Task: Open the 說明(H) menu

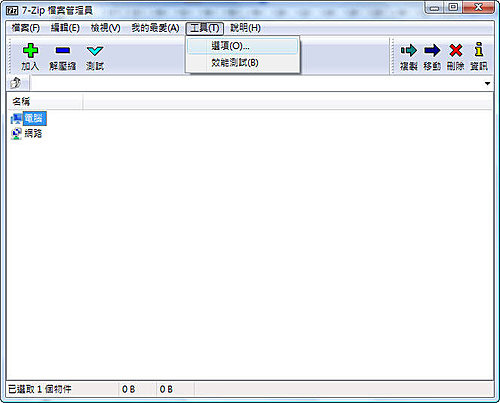Action: 246,28
